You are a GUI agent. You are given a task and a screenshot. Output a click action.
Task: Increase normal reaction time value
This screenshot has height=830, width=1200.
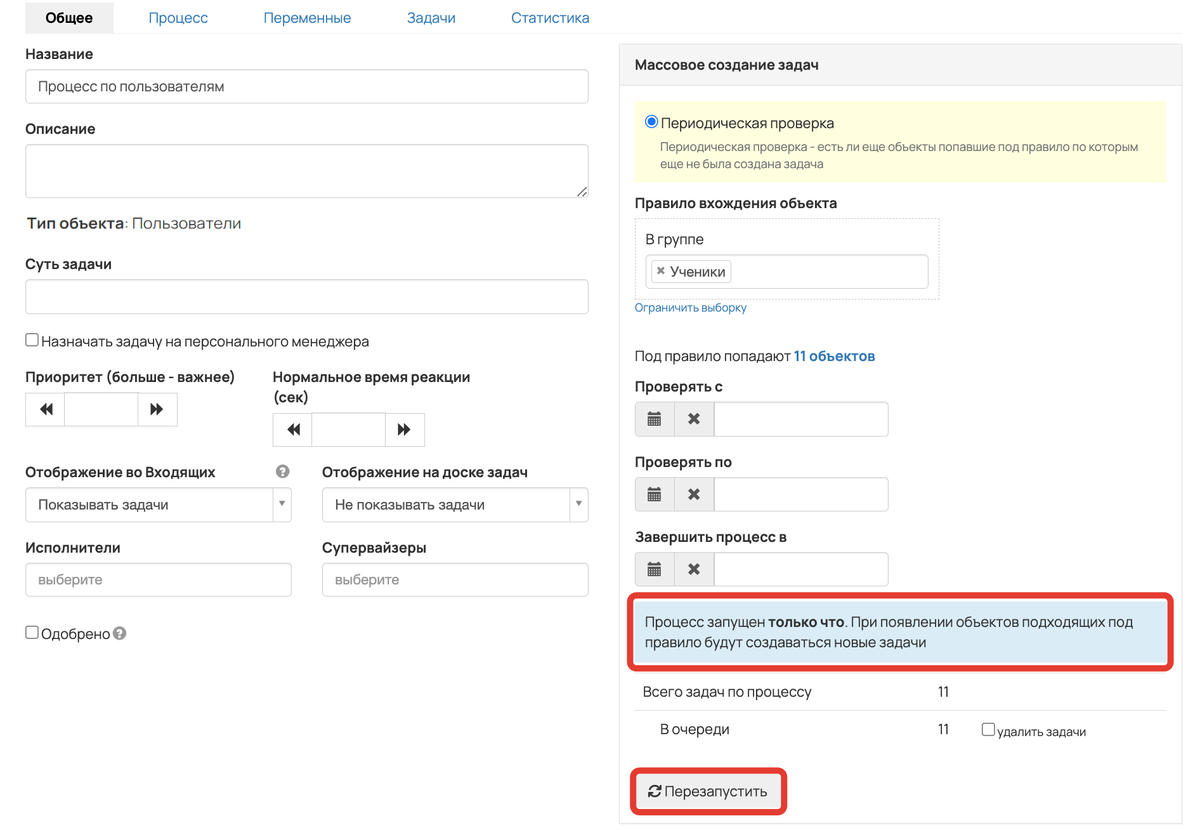404,430
